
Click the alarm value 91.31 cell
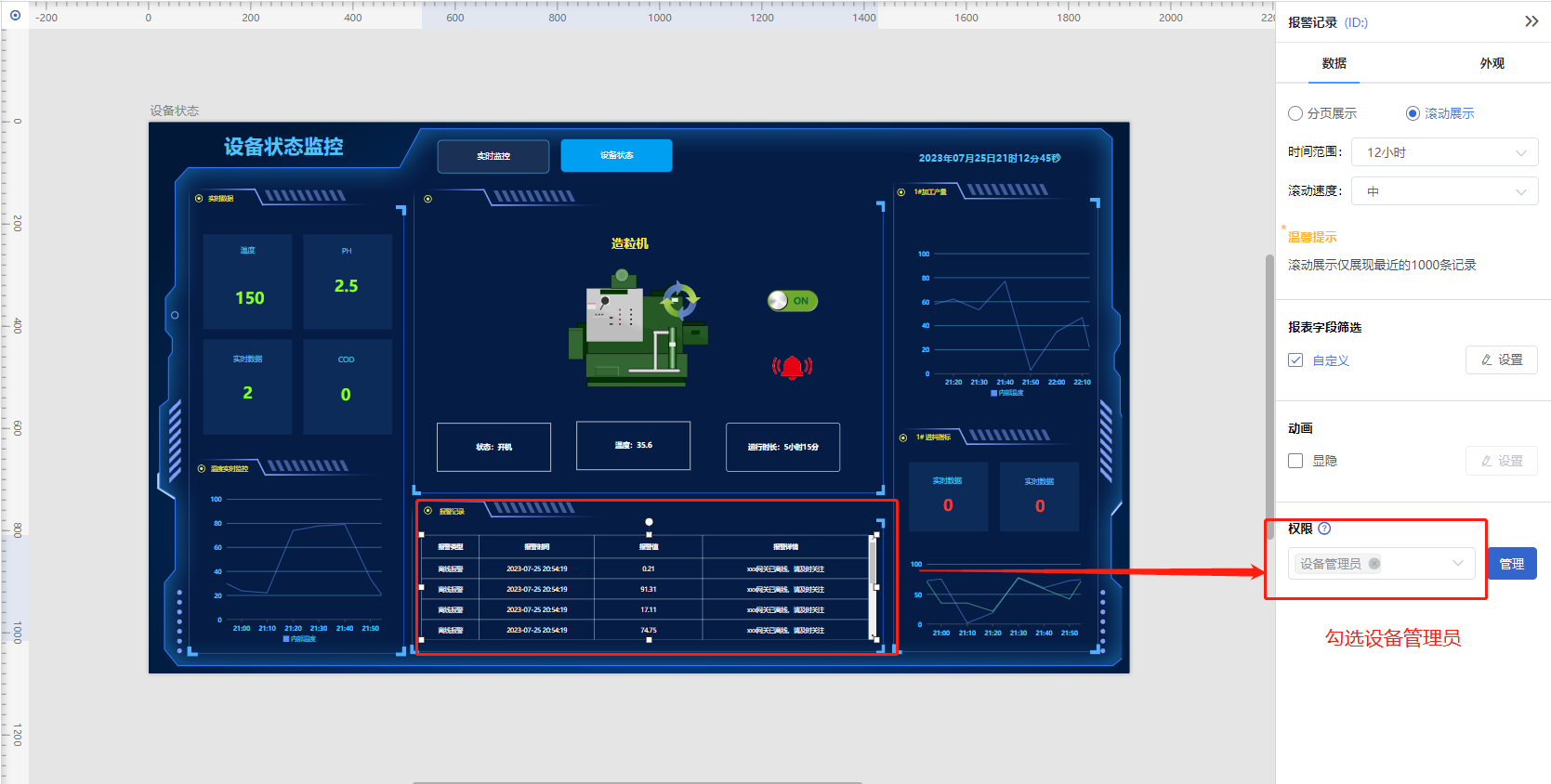pyautogui.click(x=649, y=589)
